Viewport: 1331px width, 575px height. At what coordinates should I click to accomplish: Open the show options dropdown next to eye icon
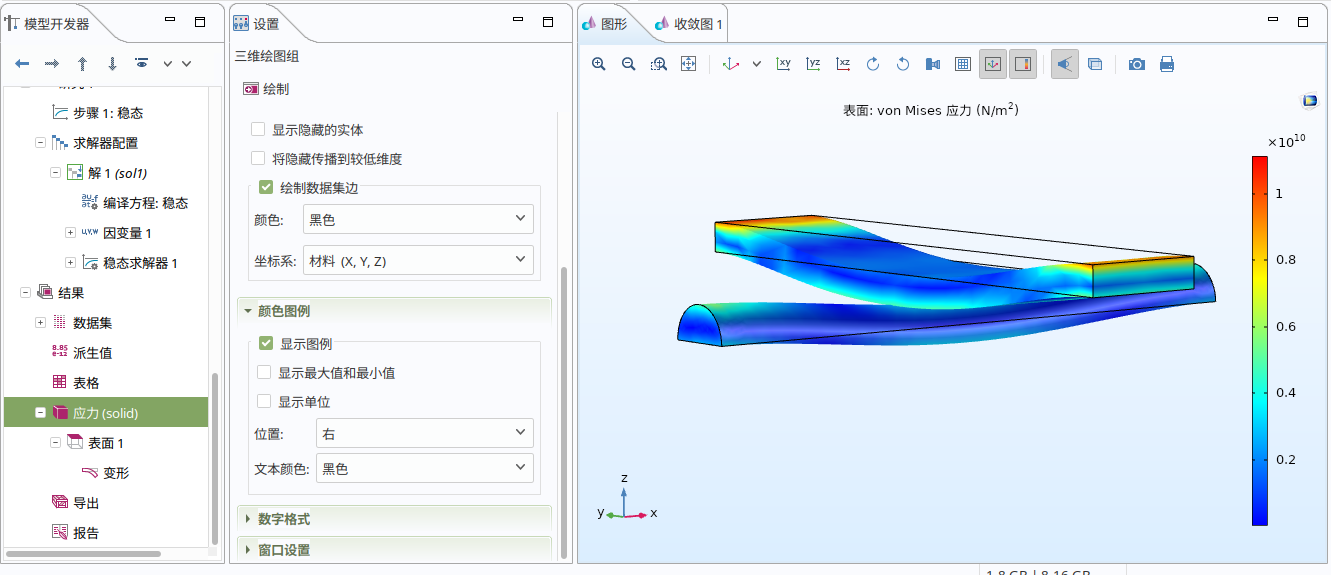point(167,63)
